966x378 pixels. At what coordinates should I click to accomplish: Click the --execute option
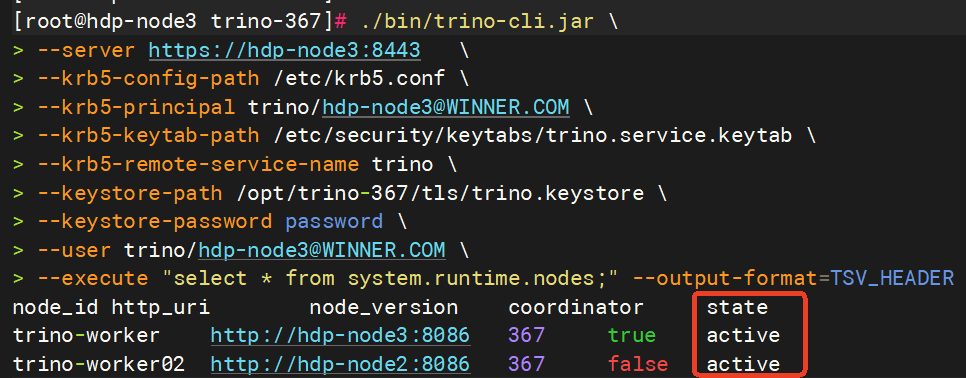click(x=93, y=278)
